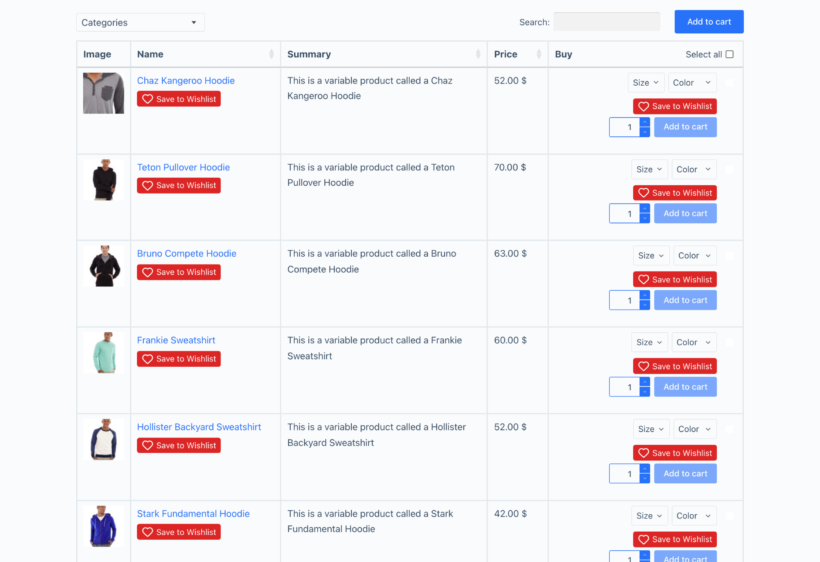Click Stark Fundamental Hoodie product thumbnail
The image size is (820, 562).
click(x=104, y=526)
